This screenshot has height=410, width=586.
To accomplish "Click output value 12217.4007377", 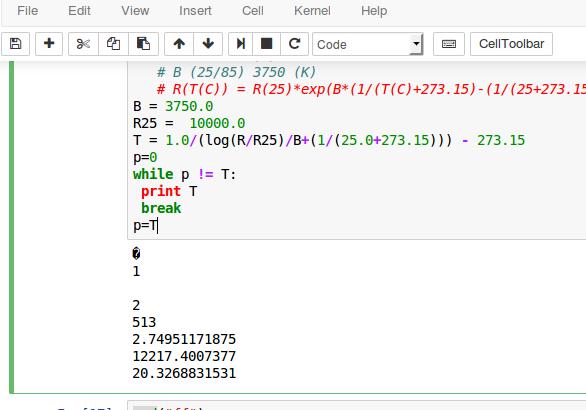I will (x=184, y=356).
